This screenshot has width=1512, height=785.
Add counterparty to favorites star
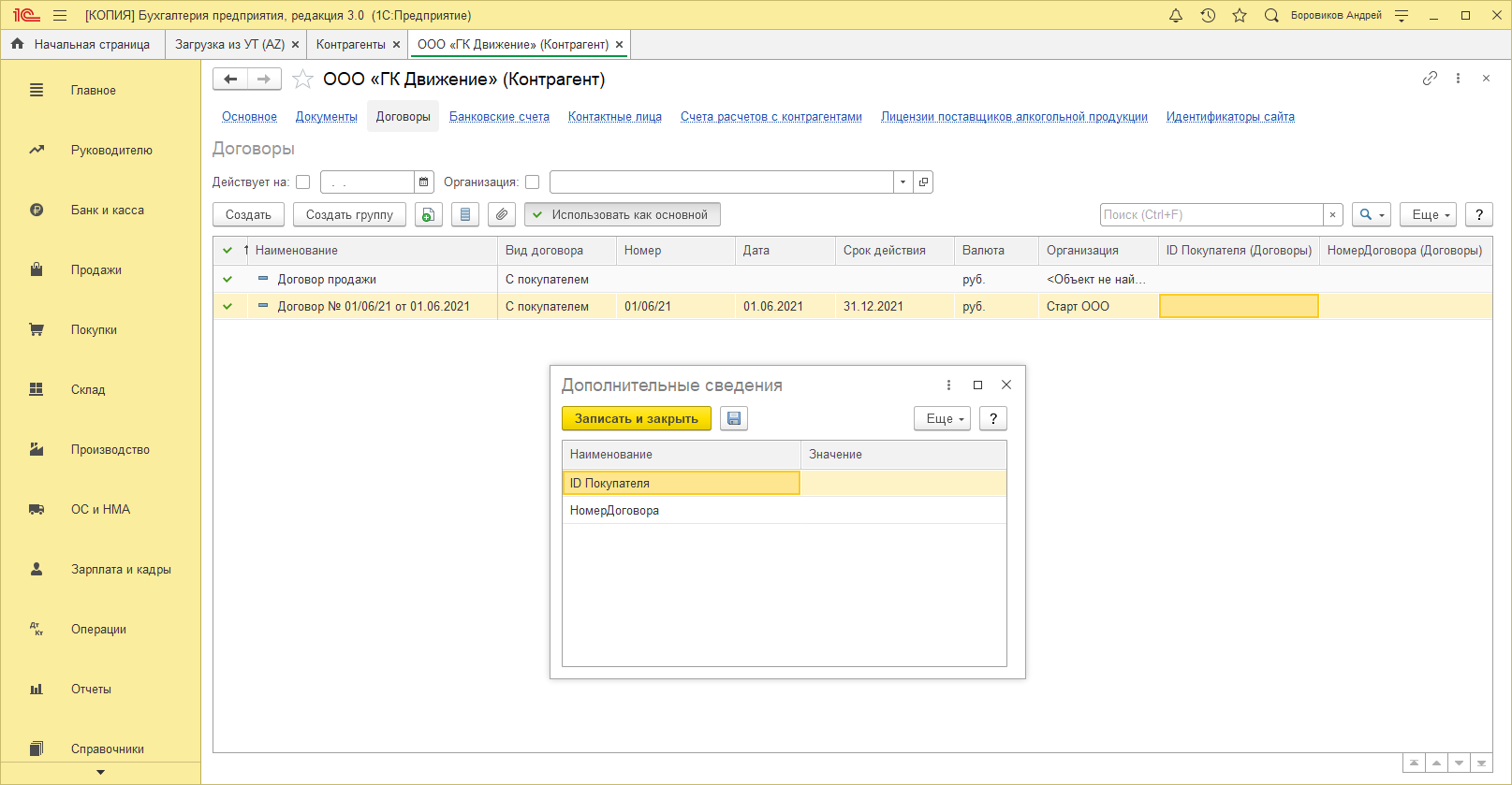[302, 80]
